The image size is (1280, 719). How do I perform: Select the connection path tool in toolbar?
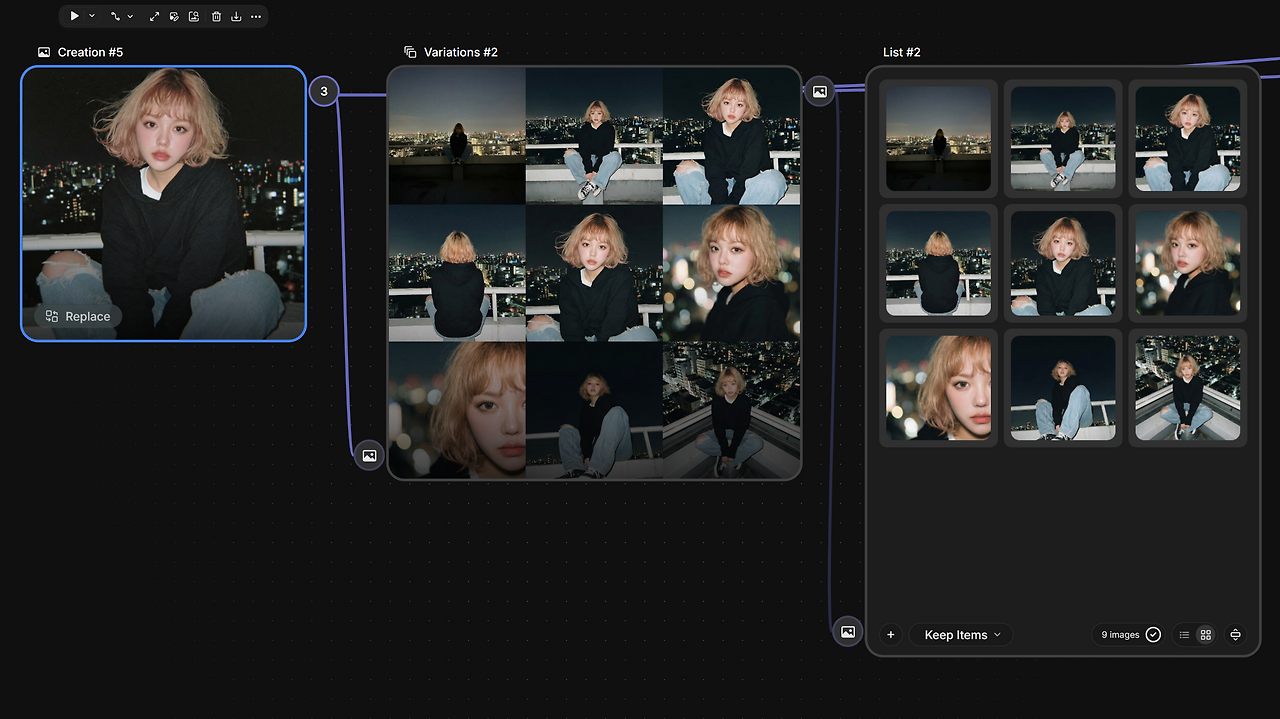coord(115,16)
